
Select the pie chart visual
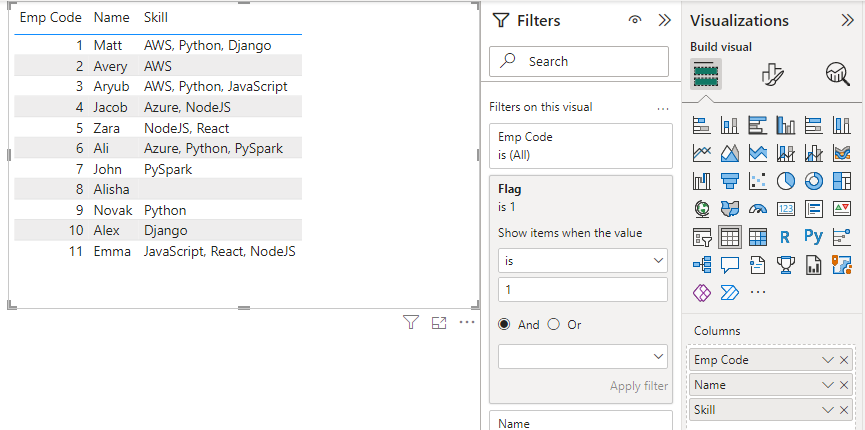(786, 180)
